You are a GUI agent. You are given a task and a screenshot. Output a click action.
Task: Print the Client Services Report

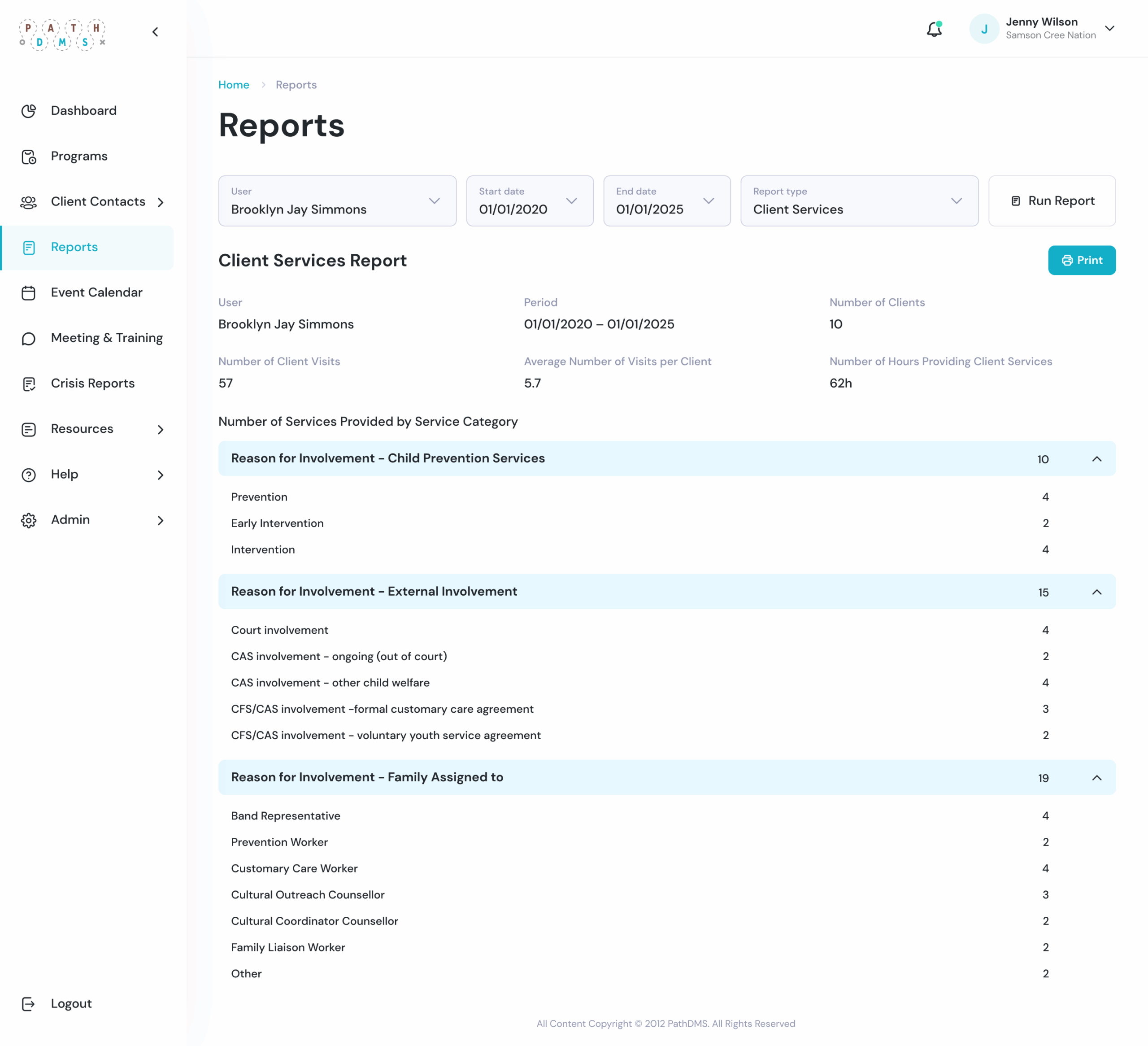1081,260
